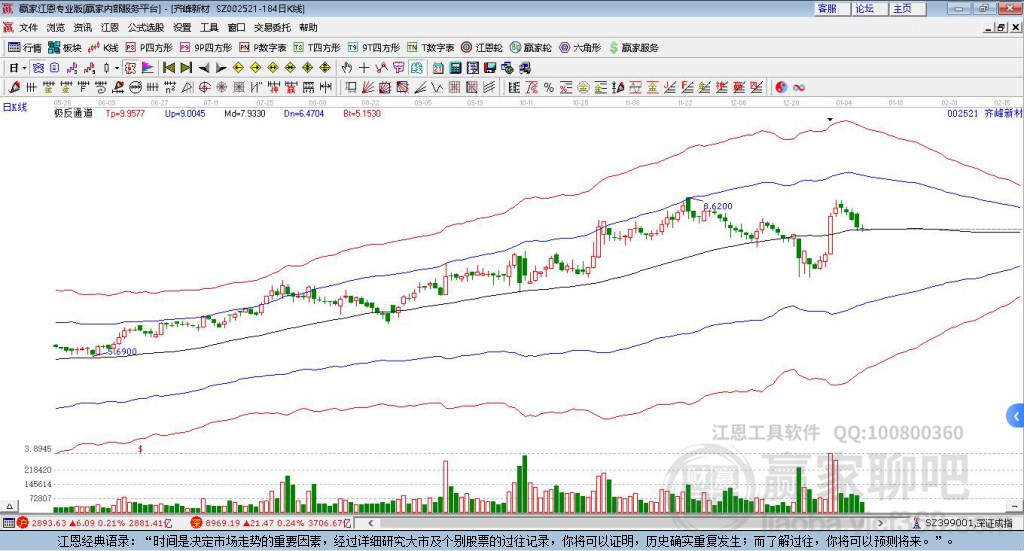Expand the candlestick style dropdown arrow
The height and width of the screenshot is (551, 1024).
(117, 68)
